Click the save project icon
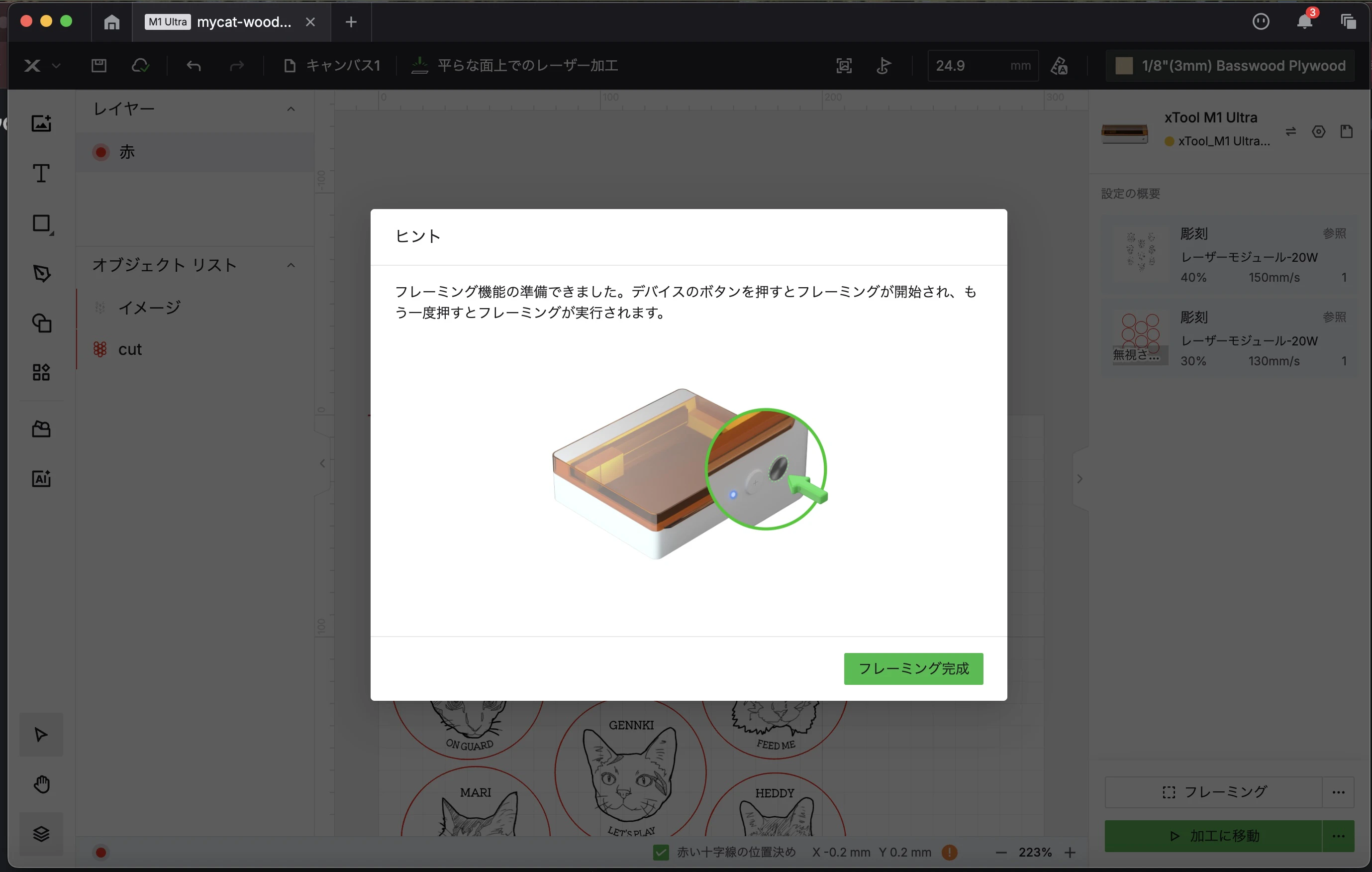Viewport: 1372px width, 872px height. (x=98, y=66)
